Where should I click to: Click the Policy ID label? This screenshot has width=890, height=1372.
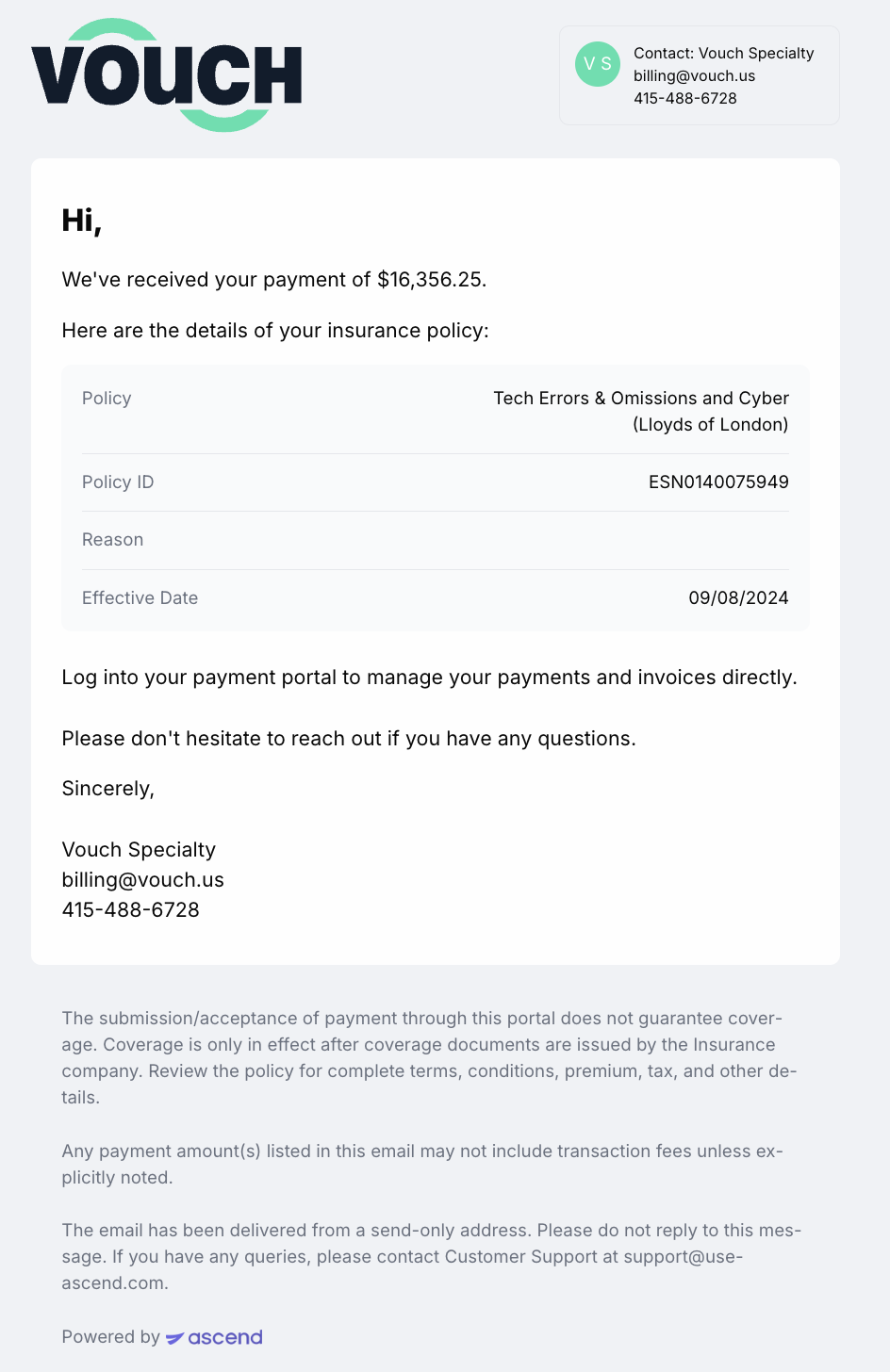[x=118, y=482]
